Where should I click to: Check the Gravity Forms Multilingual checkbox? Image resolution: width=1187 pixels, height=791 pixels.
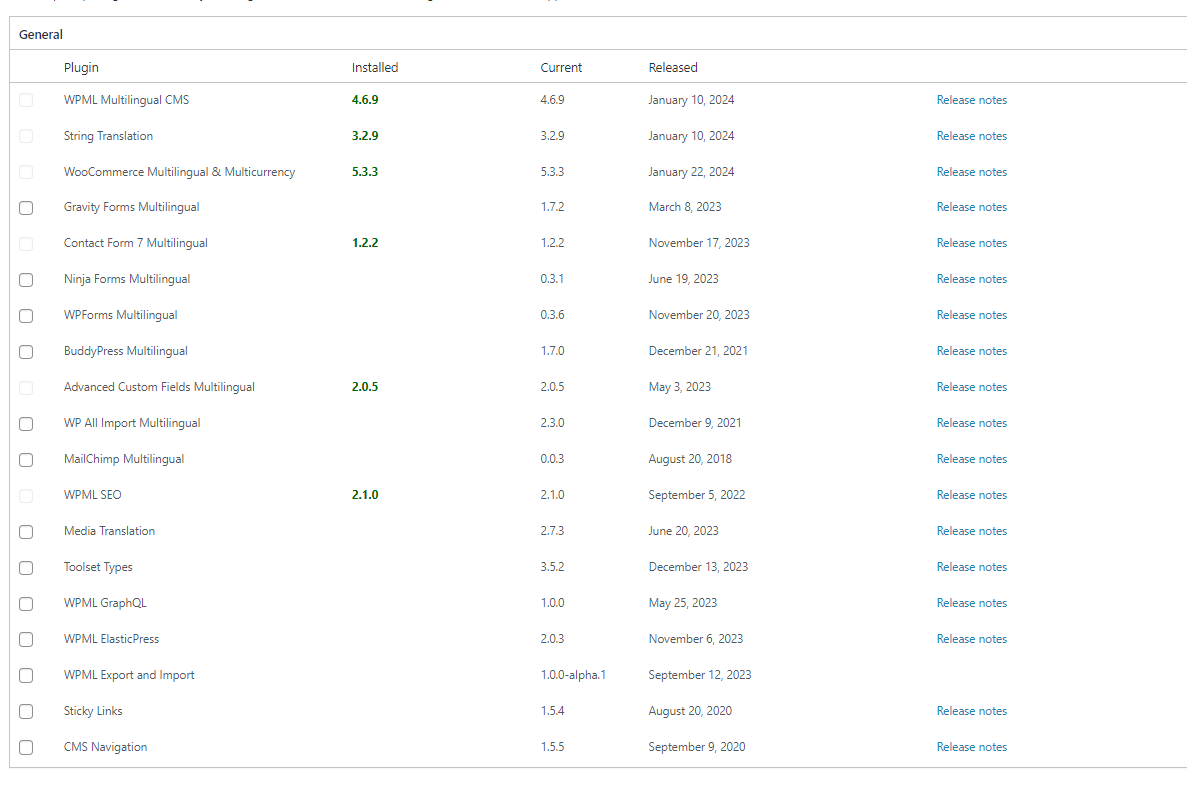(x=26, y=208)
